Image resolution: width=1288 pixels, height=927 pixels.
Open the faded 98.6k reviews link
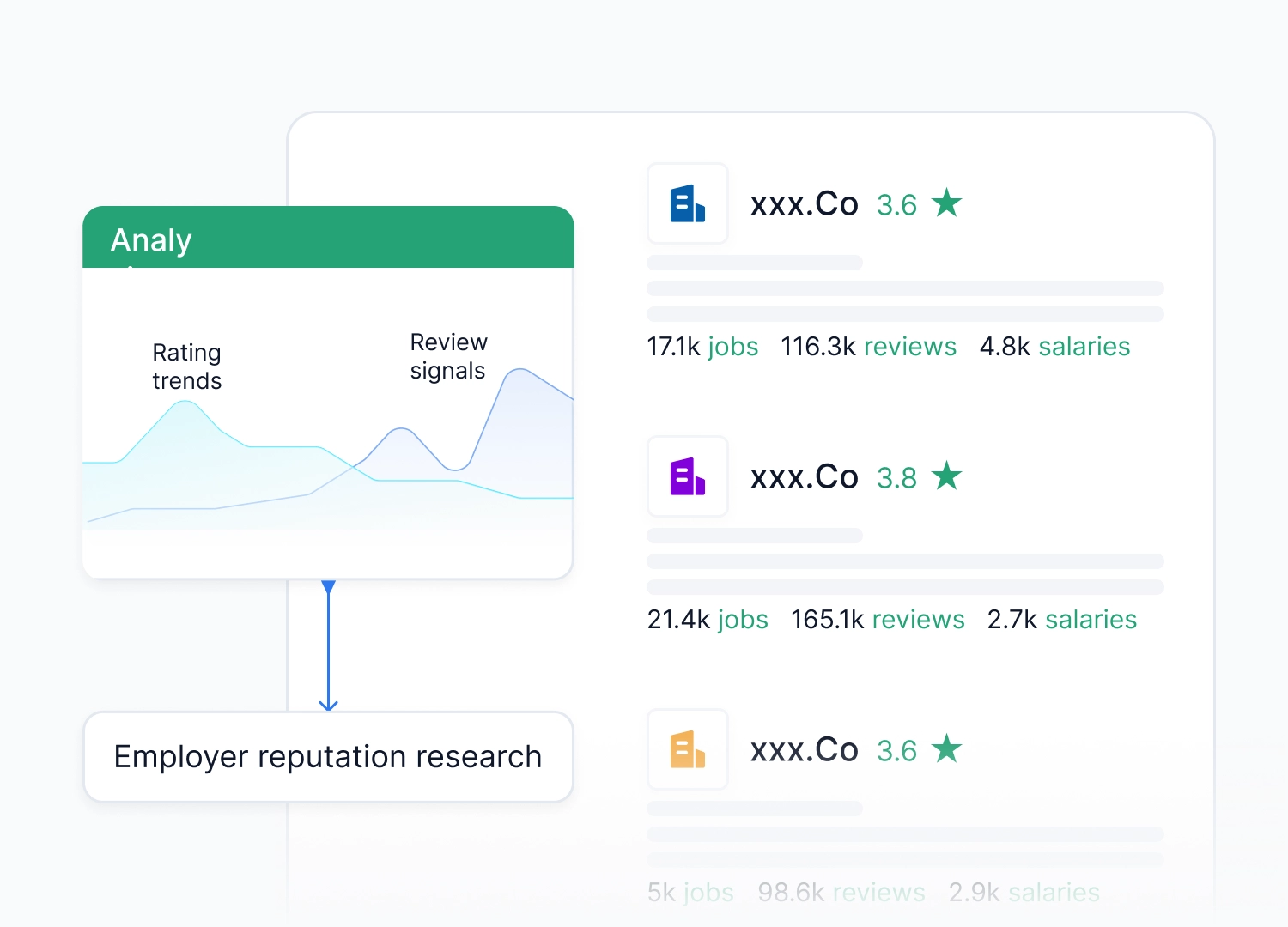point(841,893)
